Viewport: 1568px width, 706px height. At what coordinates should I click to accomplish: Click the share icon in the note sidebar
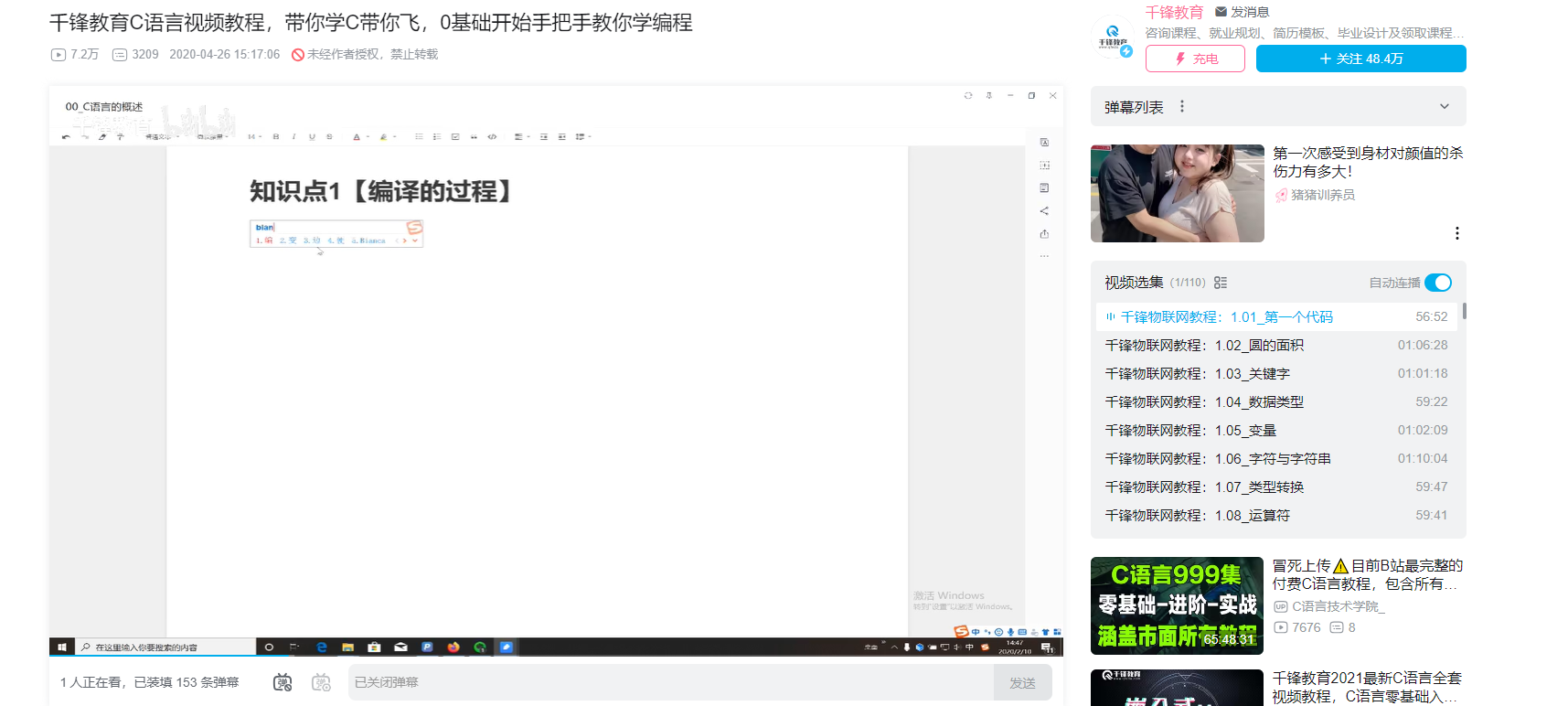click(1044, 211)
